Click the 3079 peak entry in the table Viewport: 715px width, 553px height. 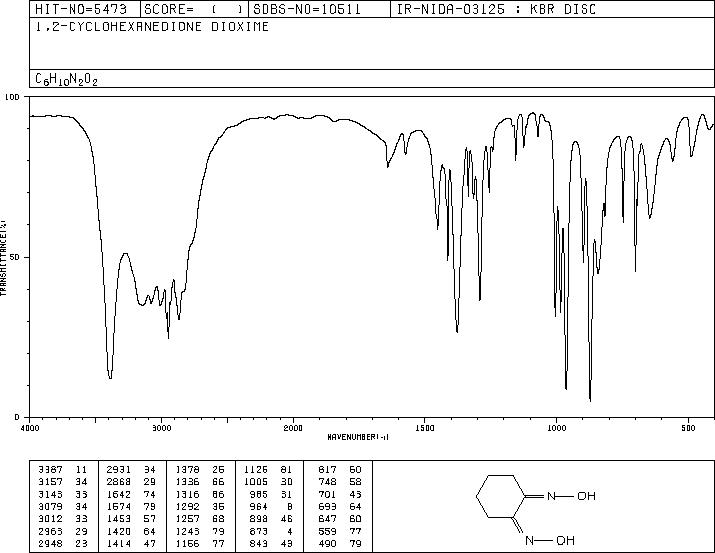tap(62, 506)
